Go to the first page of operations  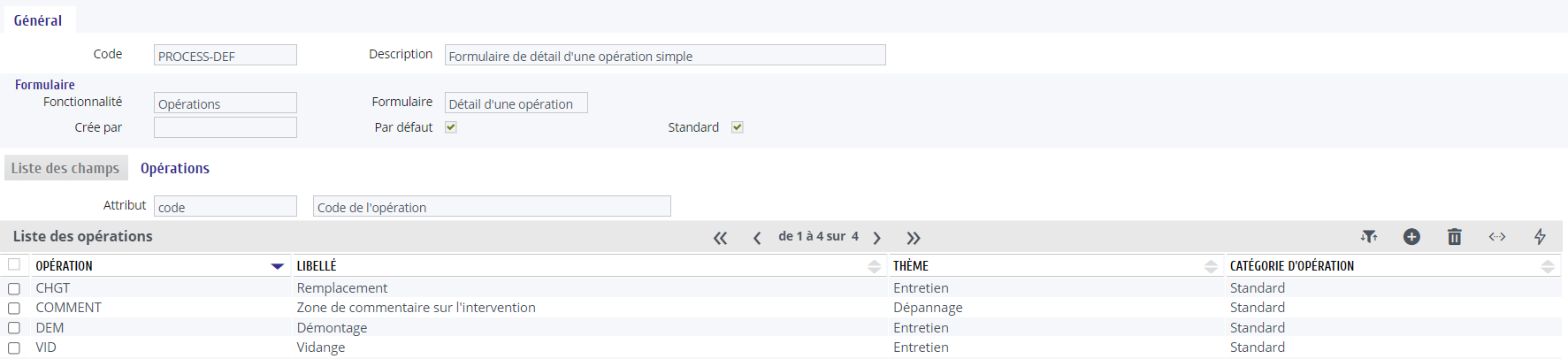[721, 238]
